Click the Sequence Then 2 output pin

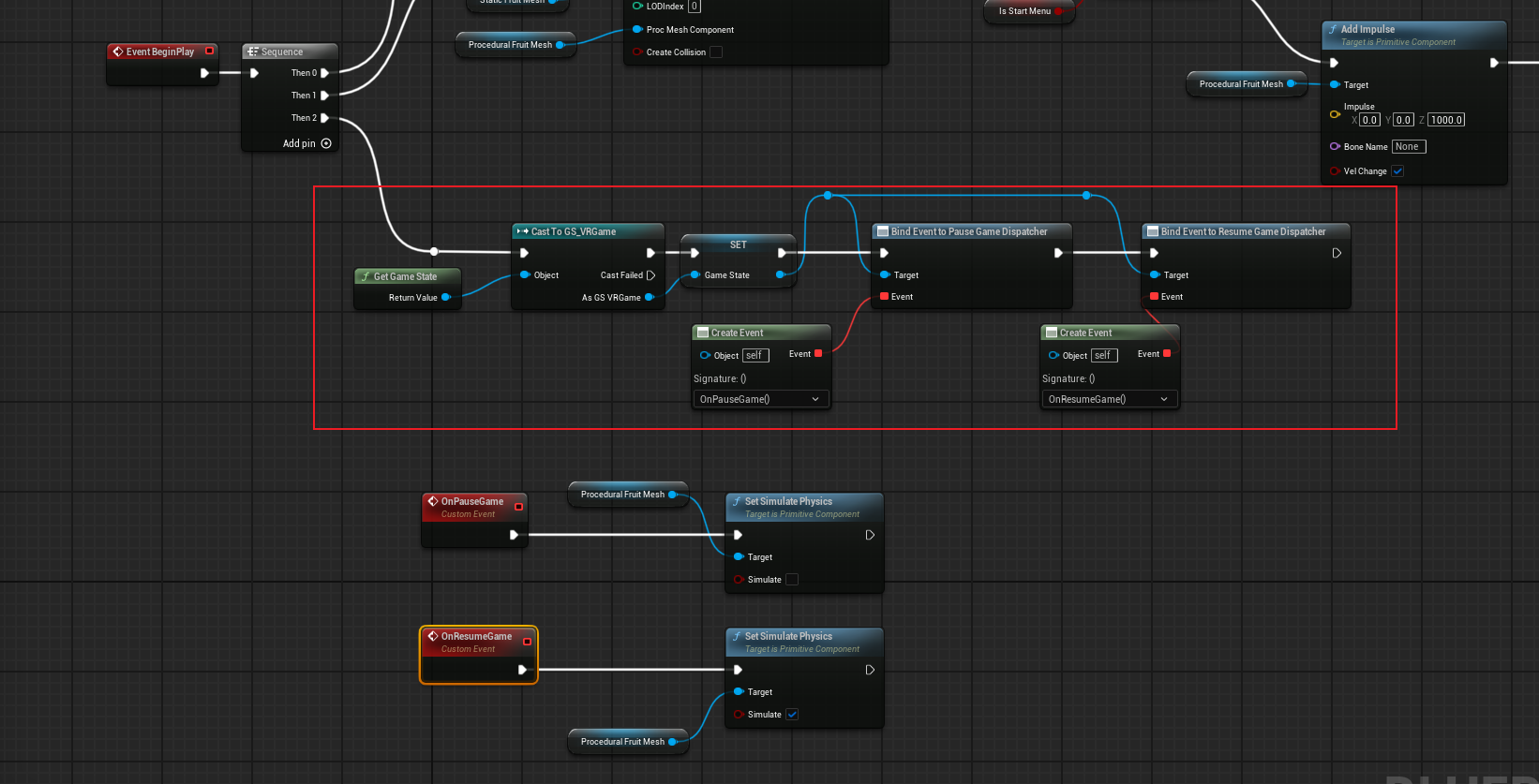(324, 118)
